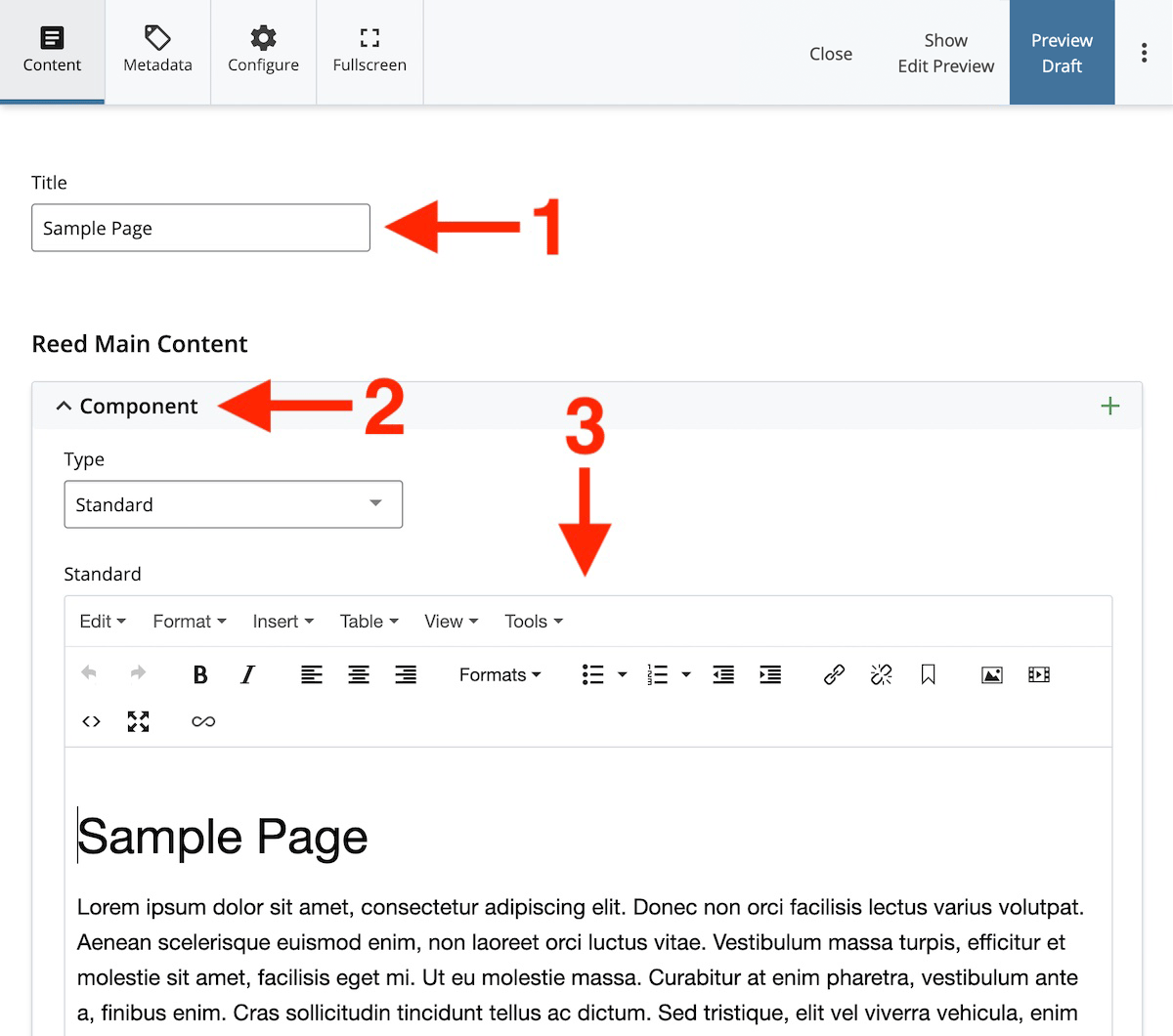
Task: Open the Type dropdown showing Standard
Action: click(233, 504)
